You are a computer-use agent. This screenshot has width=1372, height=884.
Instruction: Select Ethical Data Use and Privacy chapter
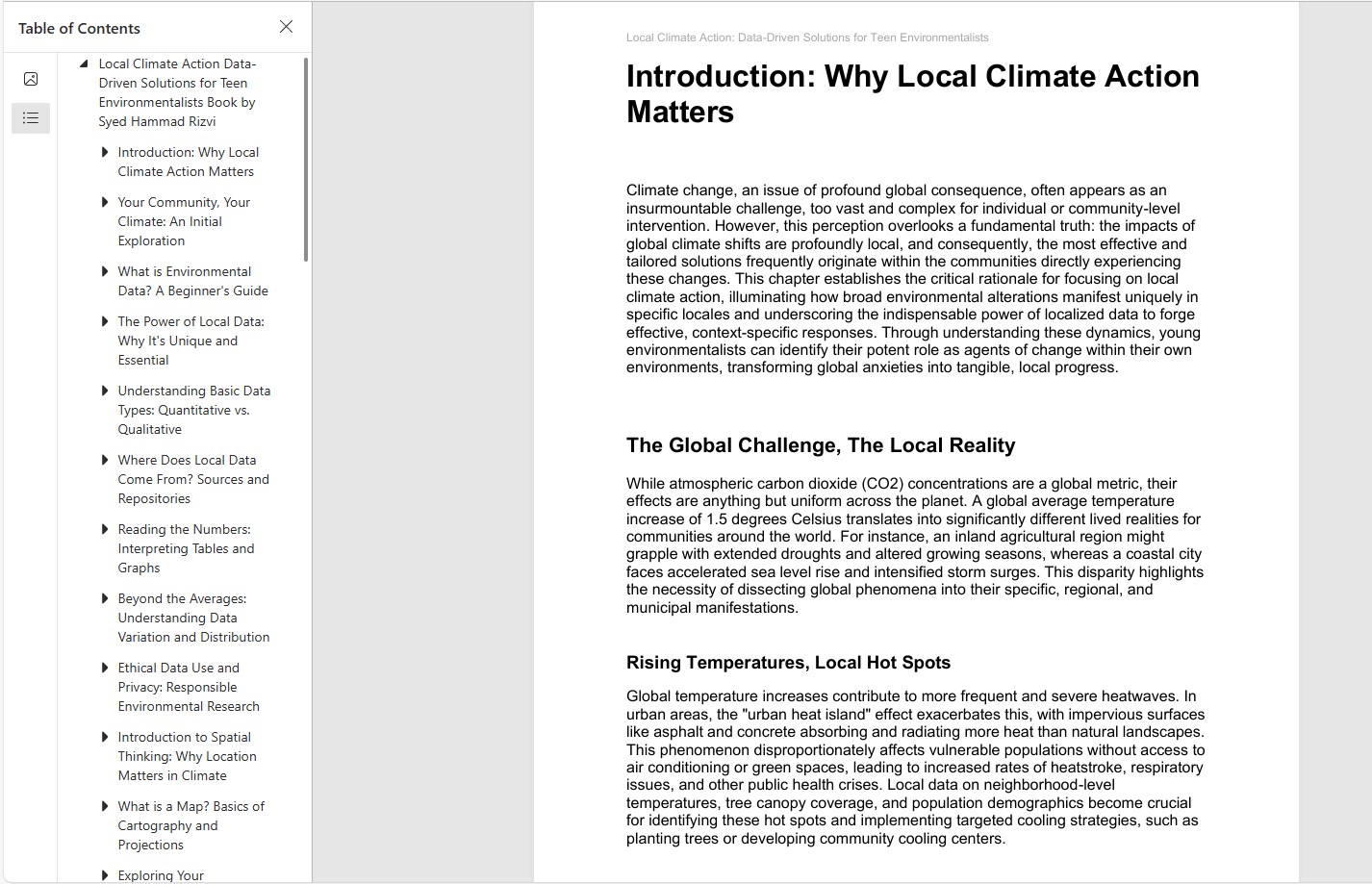188,687
